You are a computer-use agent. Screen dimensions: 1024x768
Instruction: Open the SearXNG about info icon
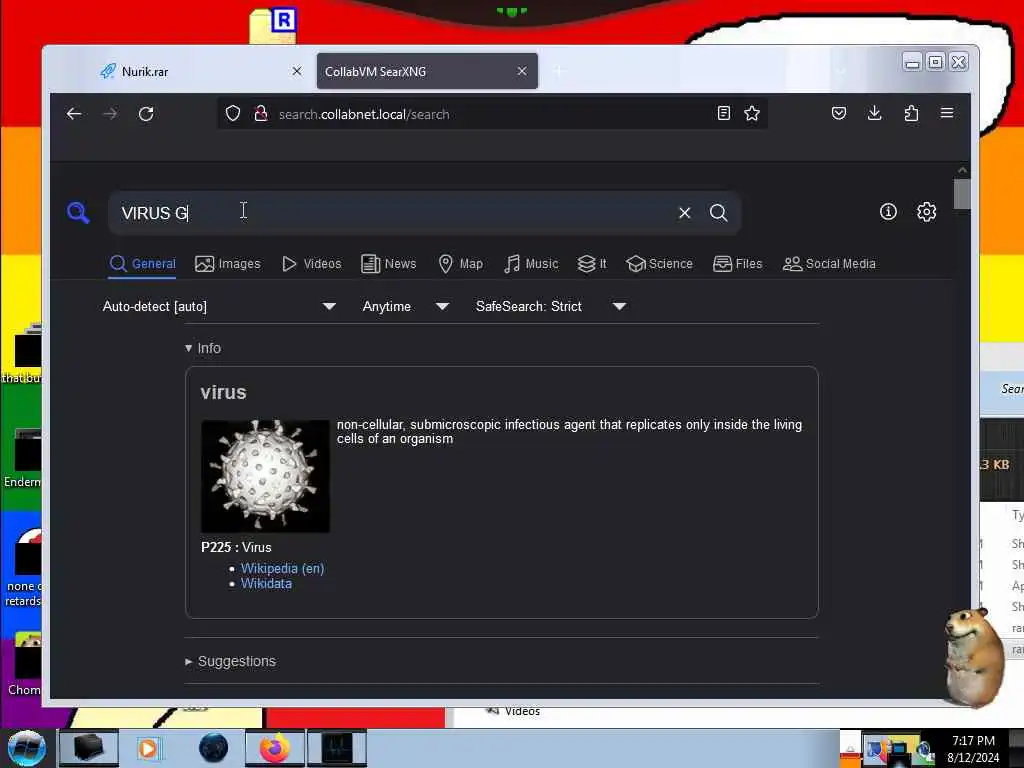coord(888,212)
